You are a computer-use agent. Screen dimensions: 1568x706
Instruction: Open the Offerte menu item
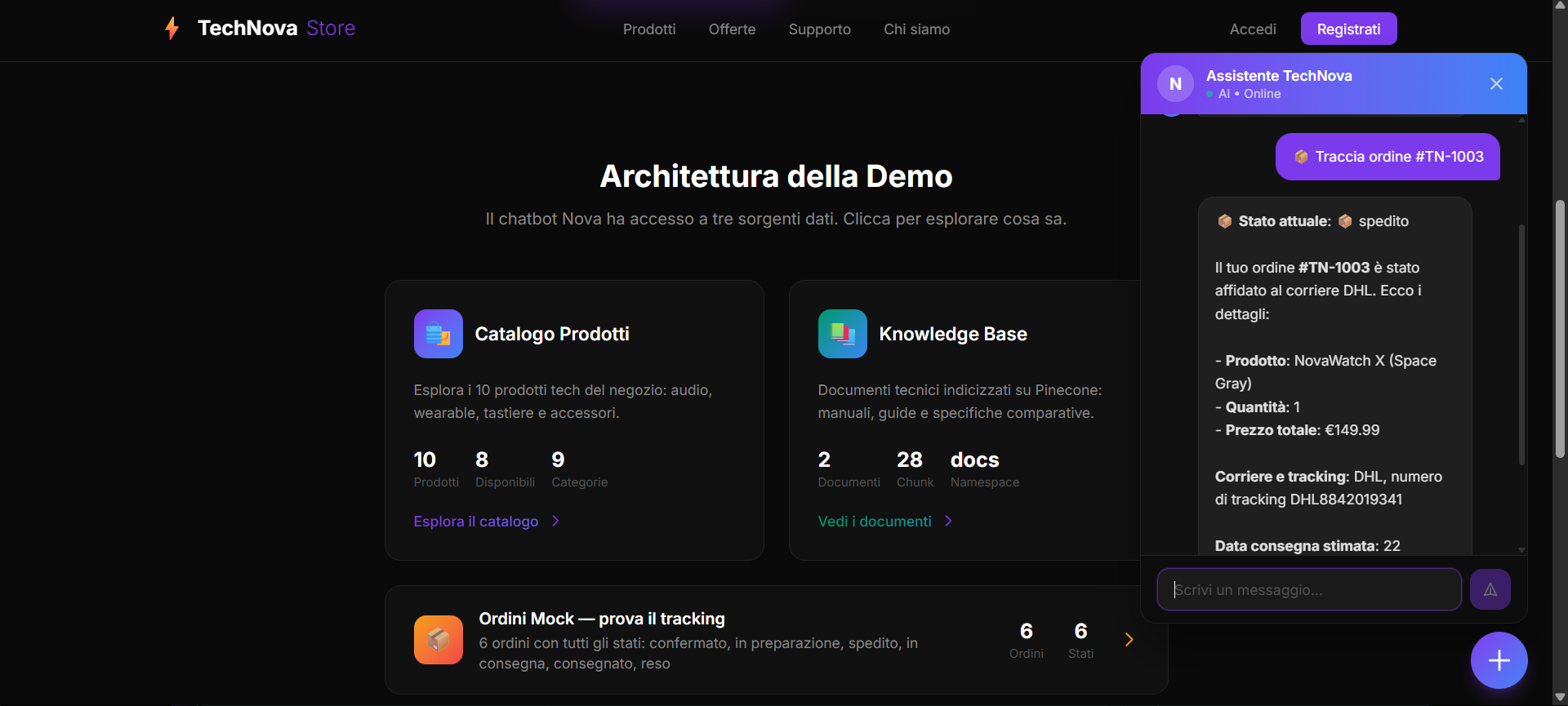coord(732,29)
